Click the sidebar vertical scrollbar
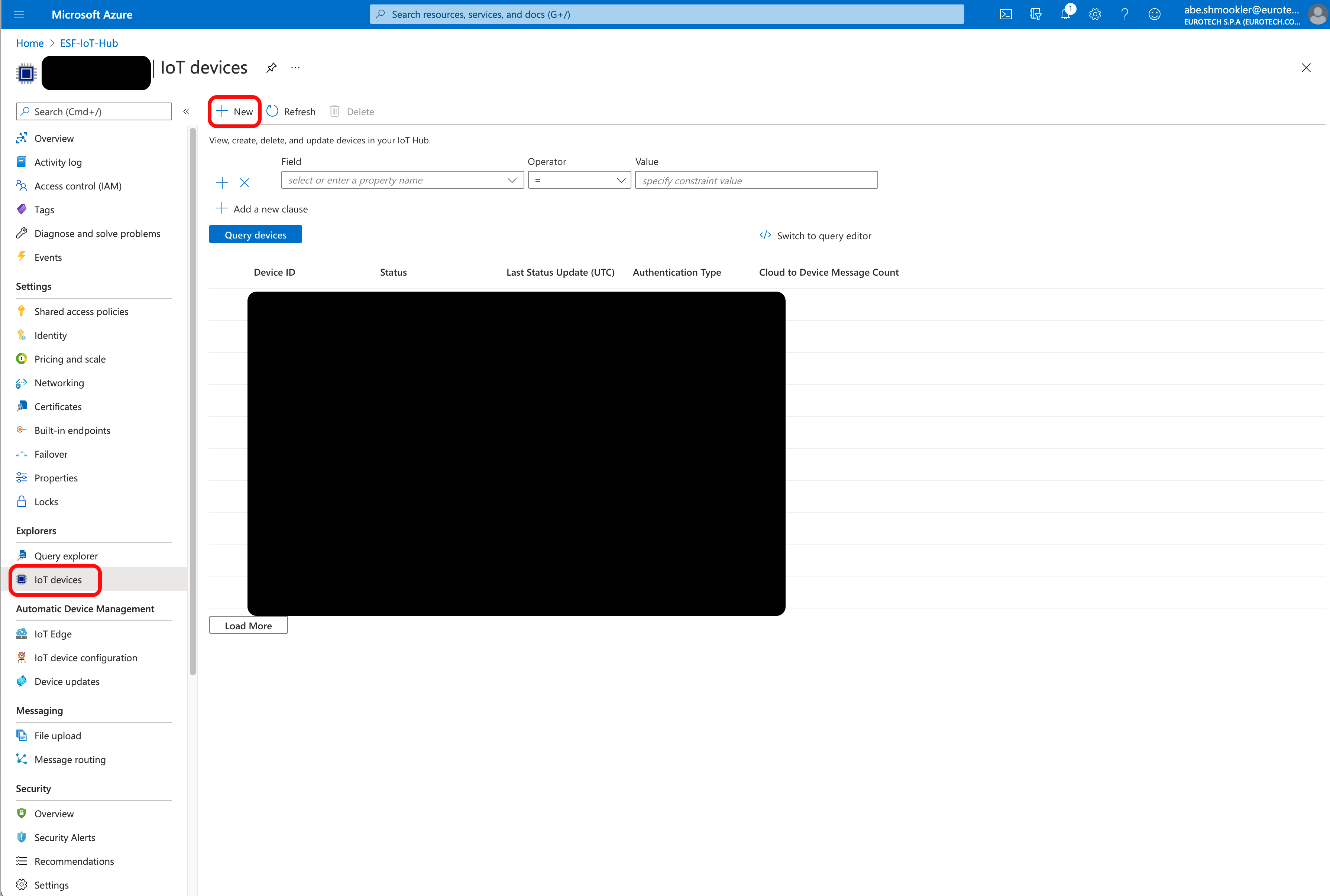Image resolution: width=1330 pixels, height=896 pixels. point(192,402)
